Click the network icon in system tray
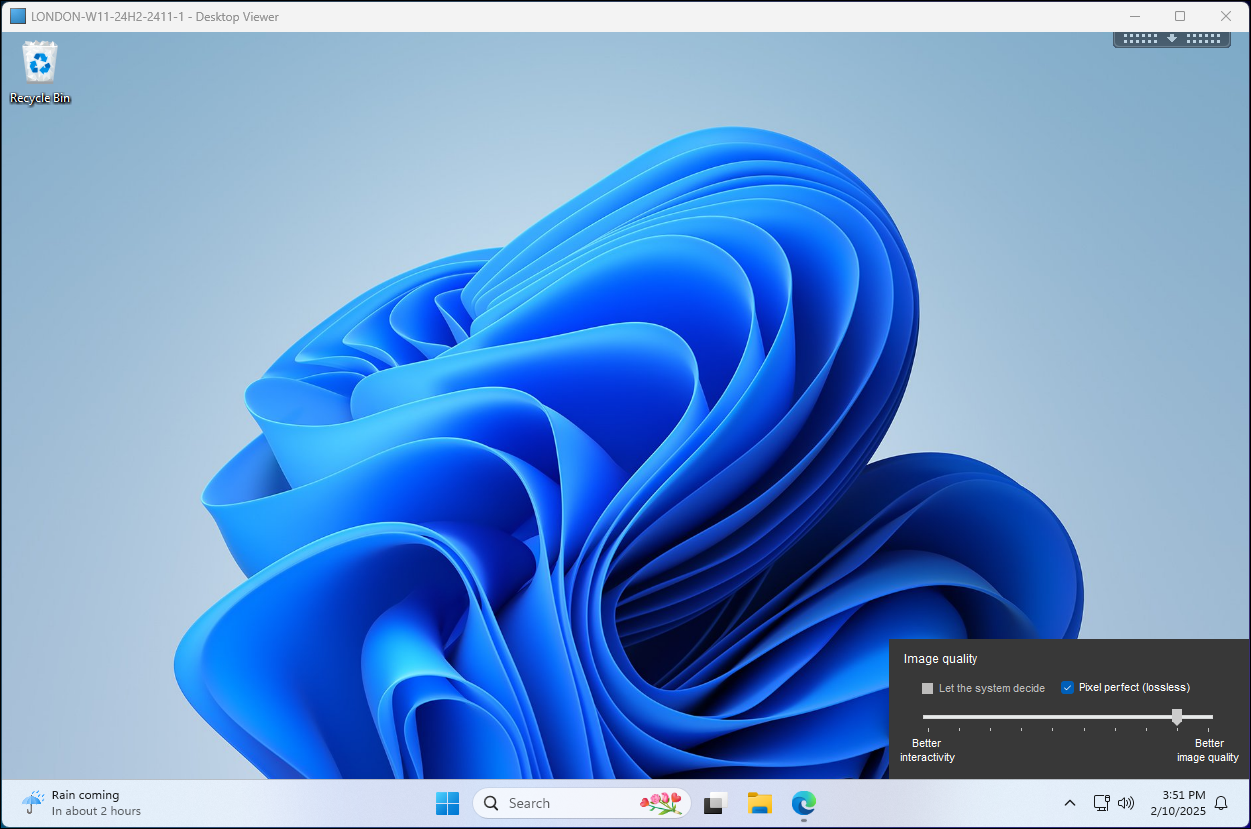Image resolution: width=1251 pixels, height=829 pixels. tap(1101, 803)
